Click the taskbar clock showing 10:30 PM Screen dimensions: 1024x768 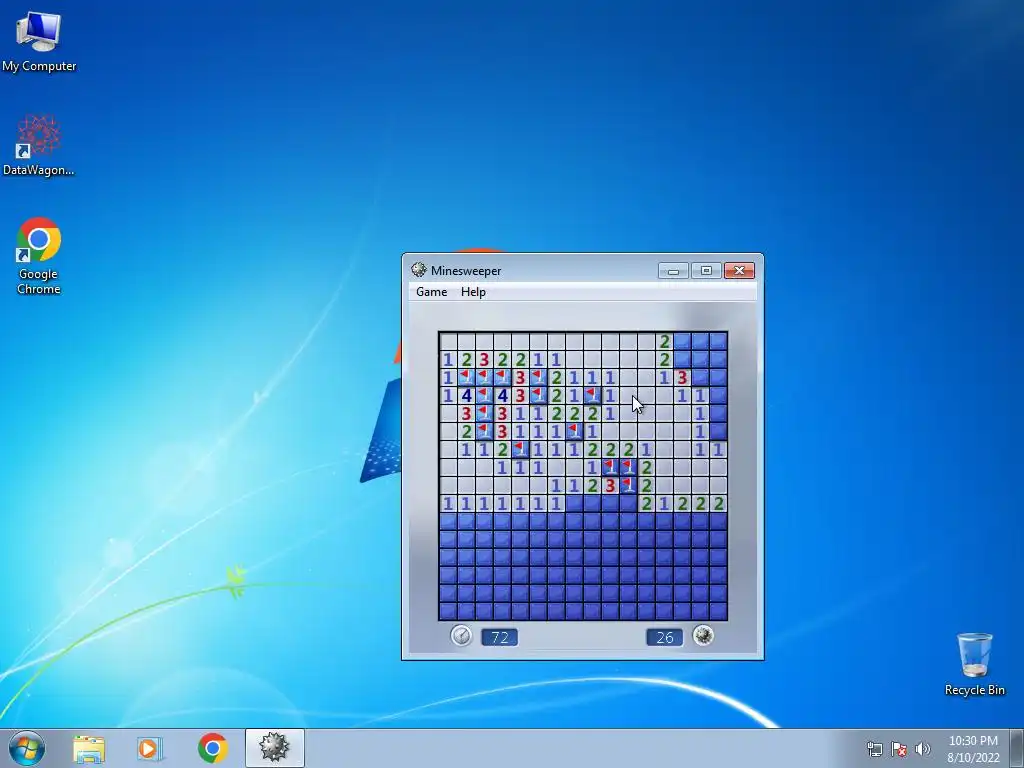tap(973, 749)
